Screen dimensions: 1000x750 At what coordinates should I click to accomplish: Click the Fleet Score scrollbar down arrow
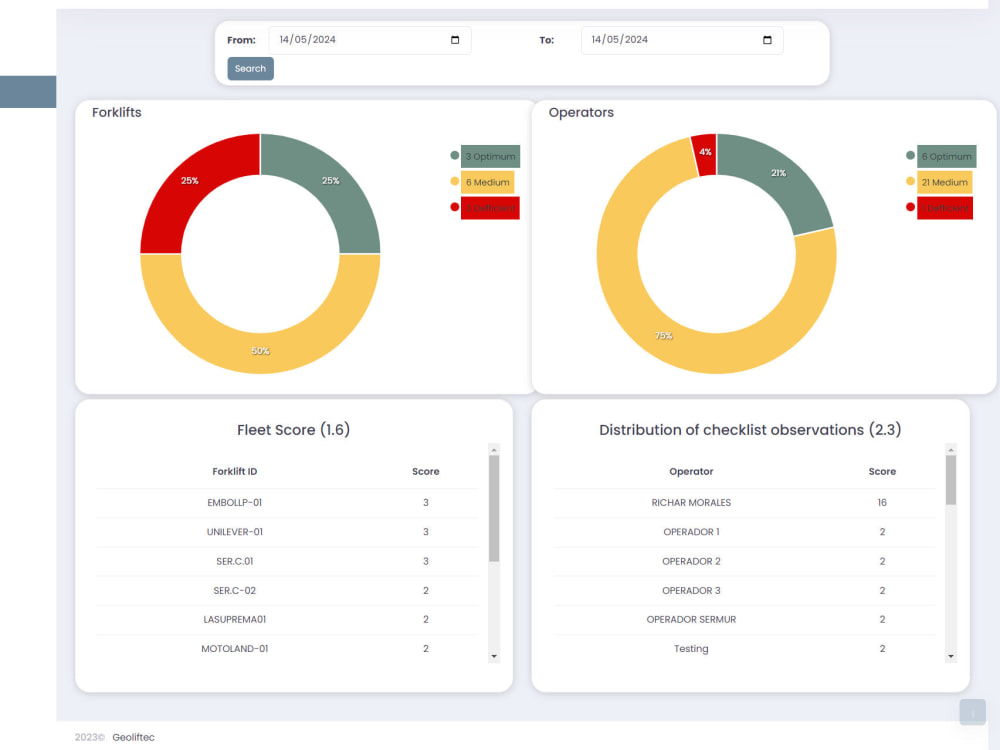point(494,656)
